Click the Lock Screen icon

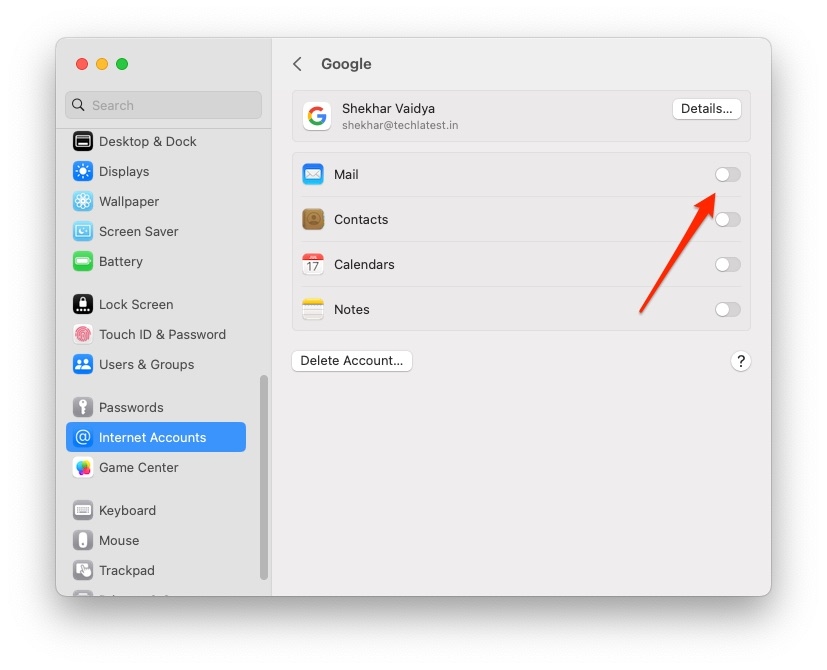pos(83,304)
